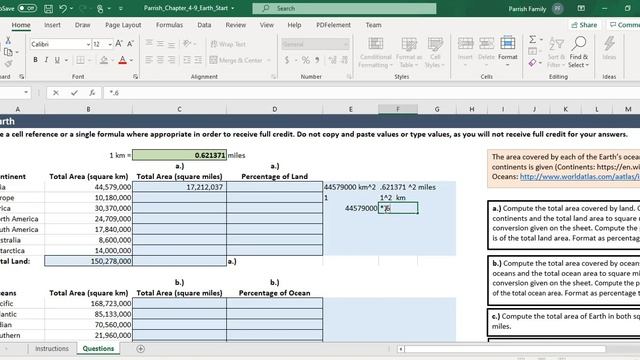
Task: Click the Fill Color bucket icon
Action: pyautogui.click(x=104, y=60)
